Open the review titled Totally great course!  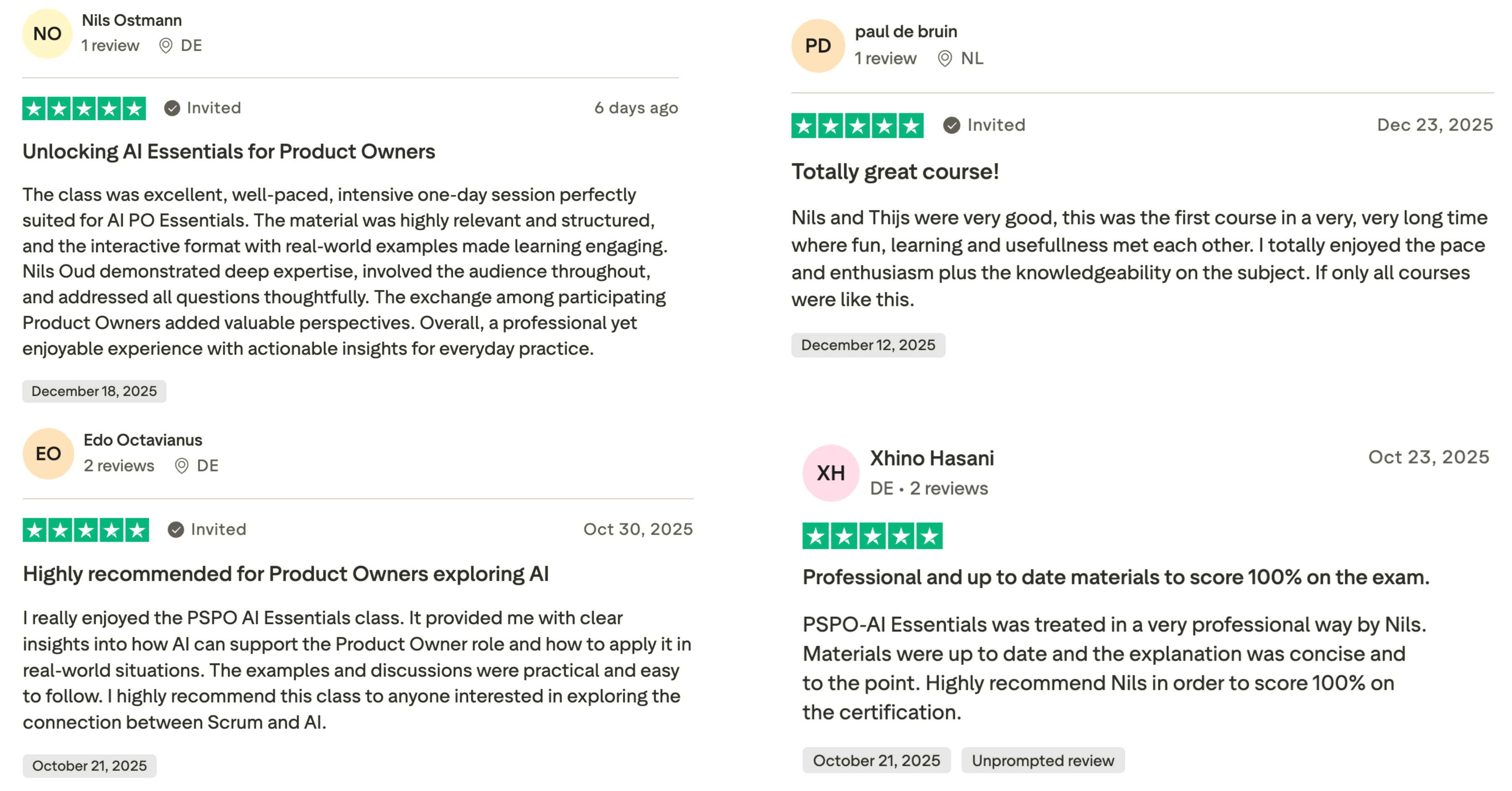(896, 171)
